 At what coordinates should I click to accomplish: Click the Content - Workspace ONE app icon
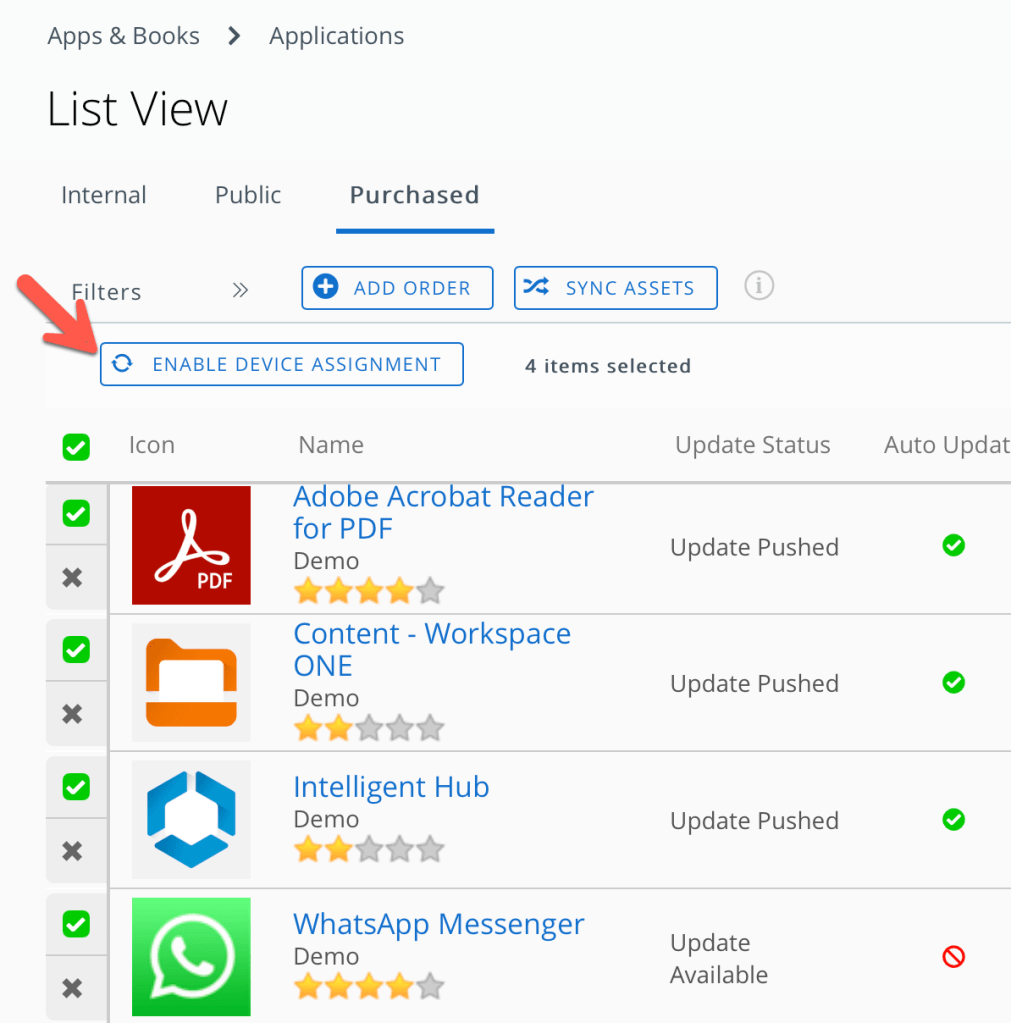[191, 682]
